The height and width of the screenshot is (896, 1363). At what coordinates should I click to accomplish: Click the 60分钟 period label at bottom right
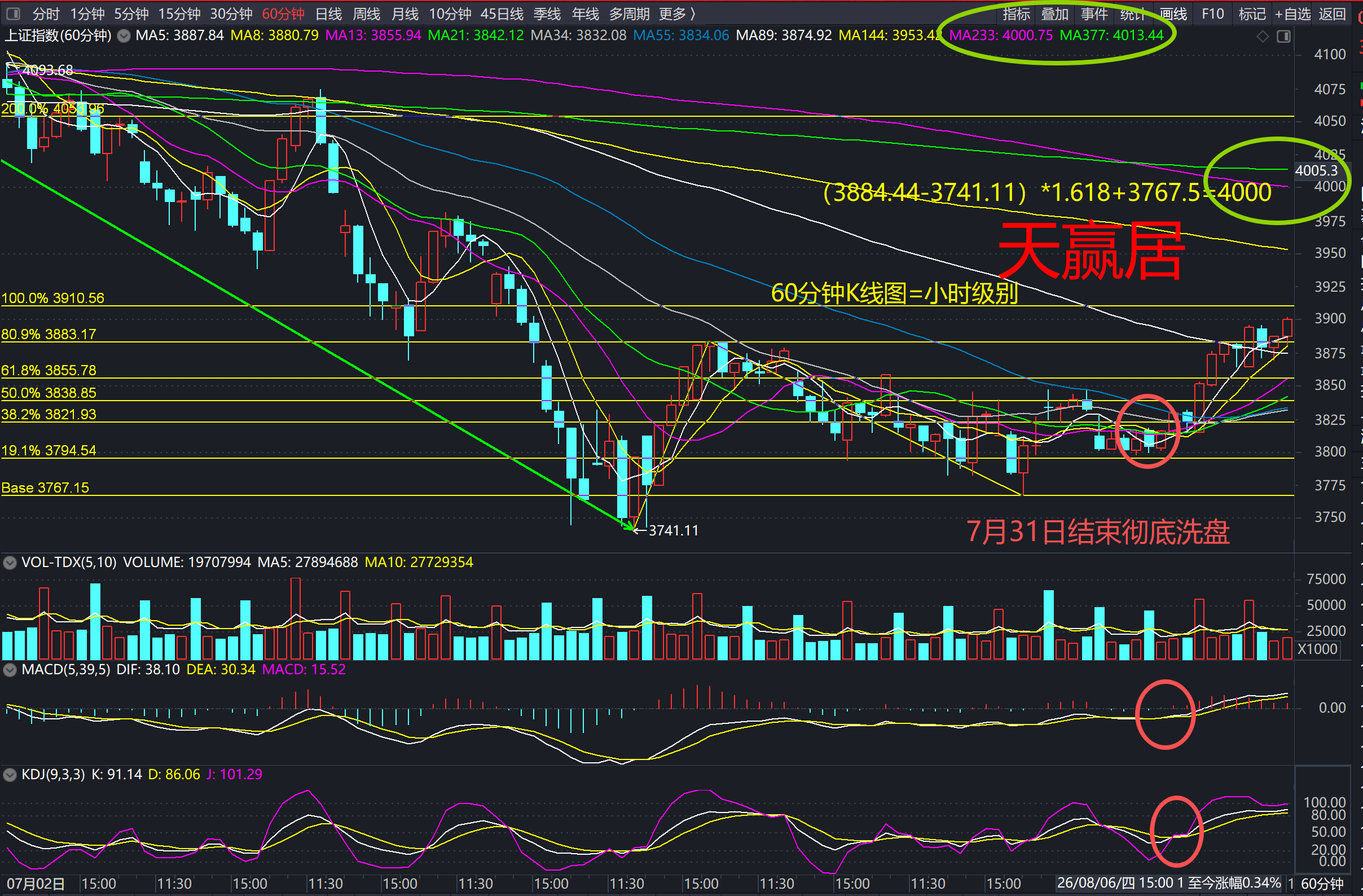[1322, 884]
